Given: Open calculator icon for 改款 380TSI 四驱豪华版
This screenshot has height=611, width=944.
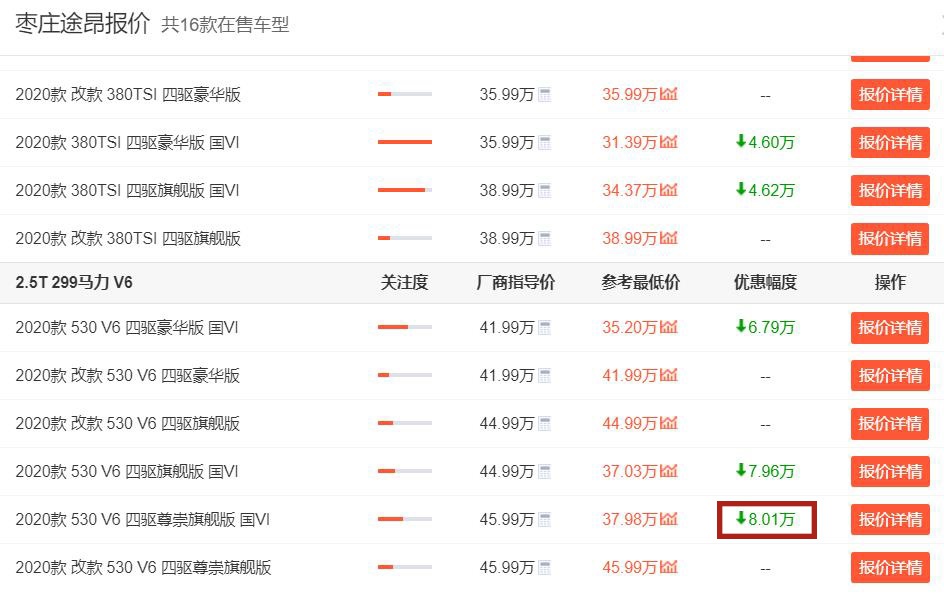Looking at the screenshot, I should tap(544, 95).
